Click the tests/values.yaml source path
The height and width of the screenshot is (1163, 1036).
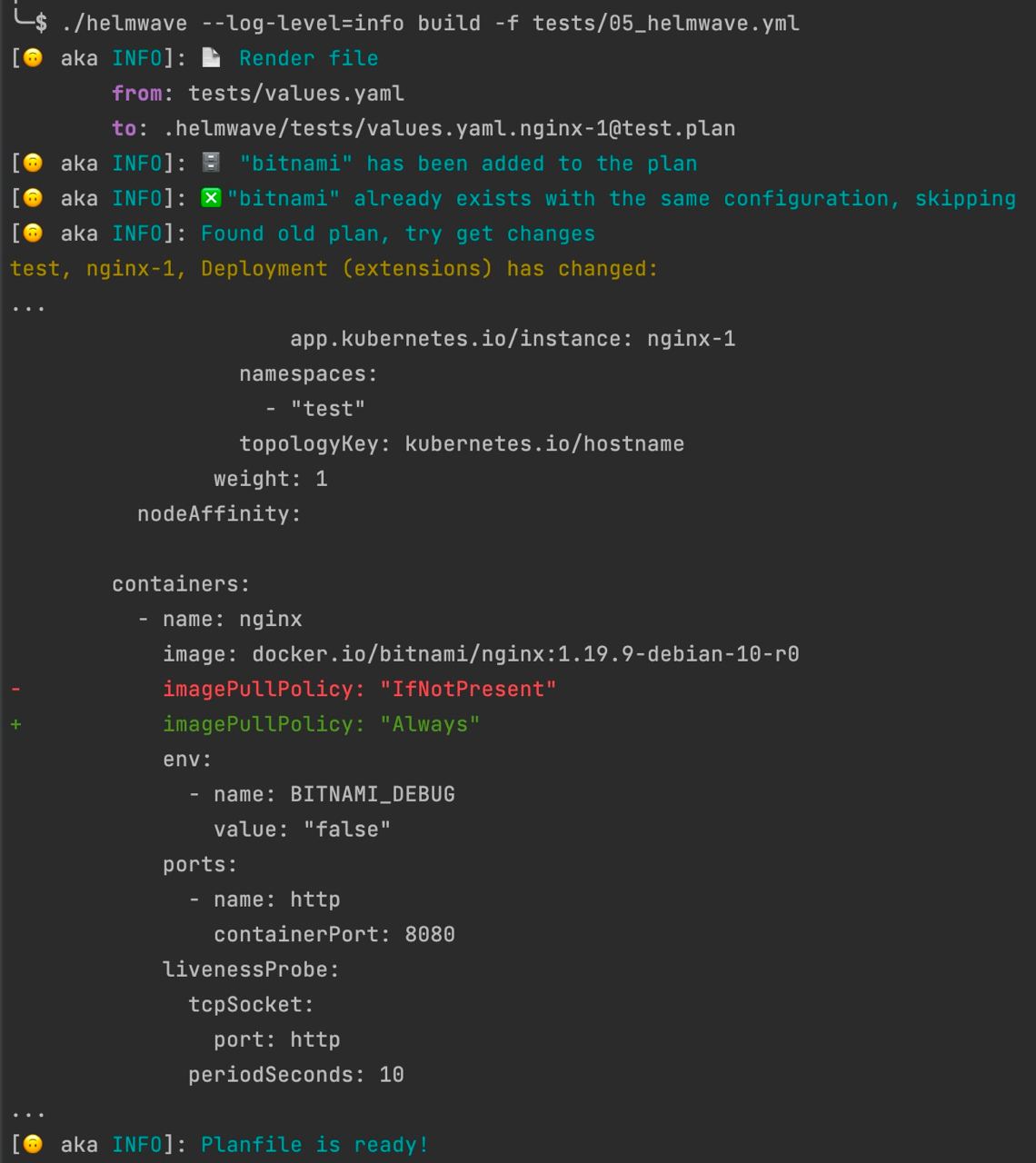coord(296,94)
